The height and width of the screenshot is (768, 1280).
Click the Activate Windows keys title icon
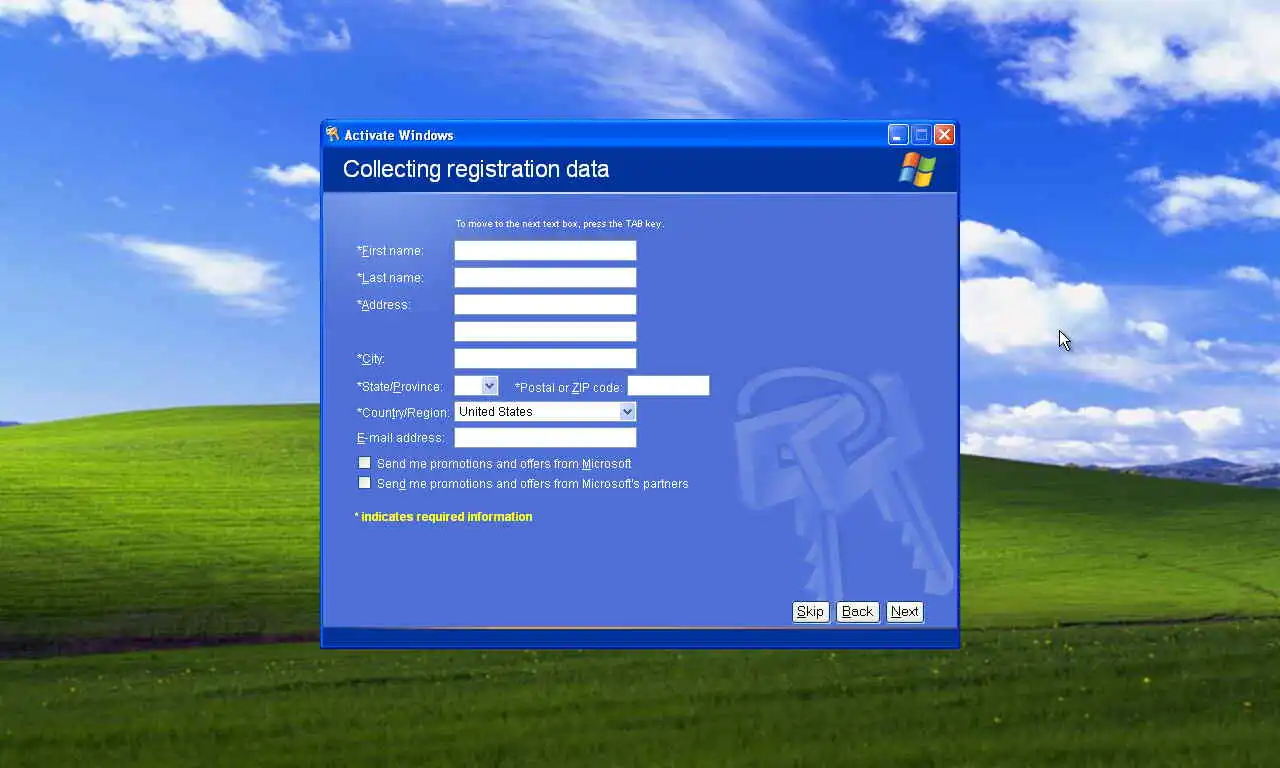(x=333, y=134)
